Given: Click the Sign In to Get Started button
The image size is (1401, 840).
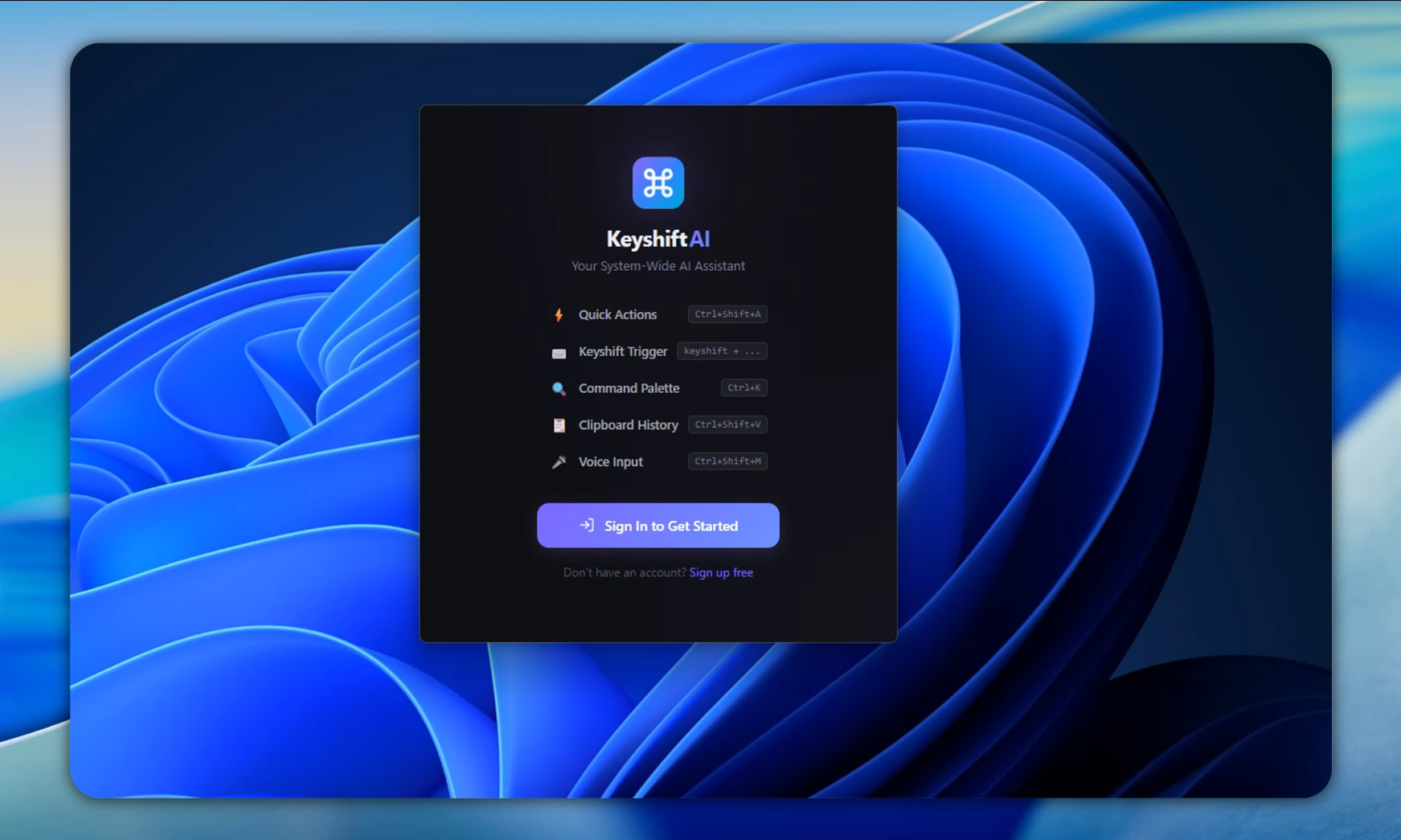Looking at the screenshot, I should click(657, 526).
